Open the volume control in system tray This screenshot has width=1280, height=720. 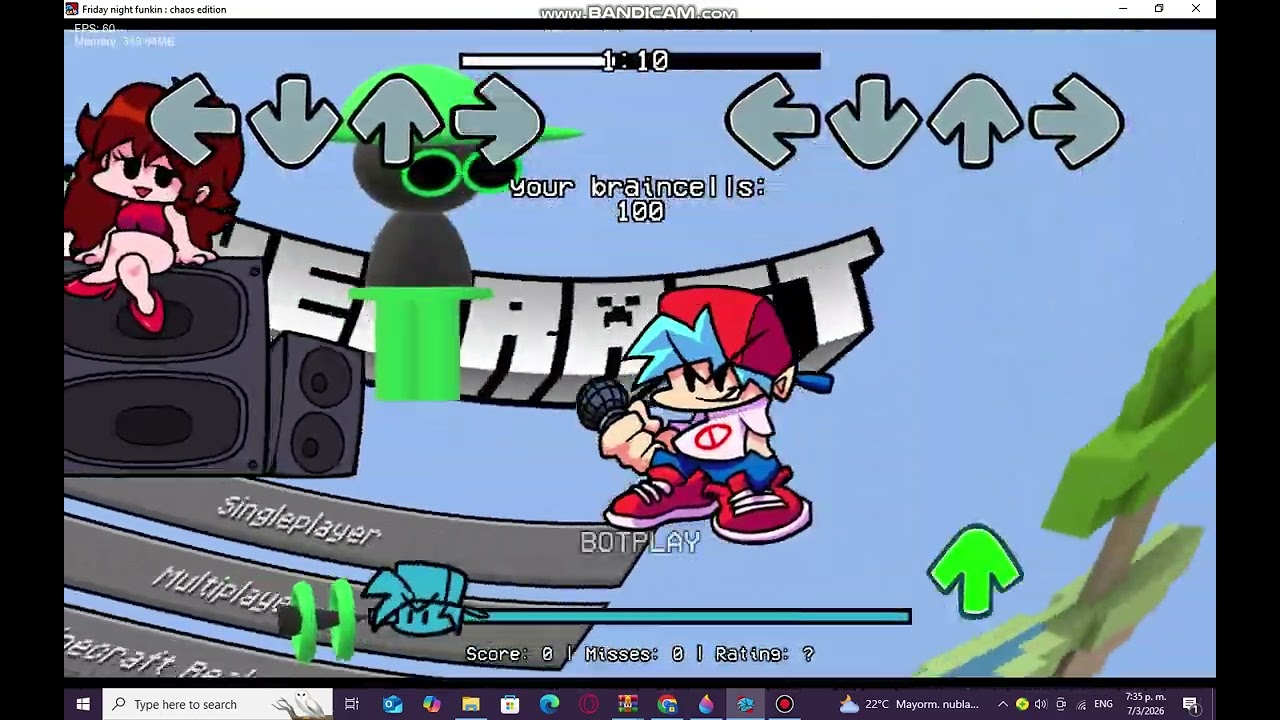1041,704
